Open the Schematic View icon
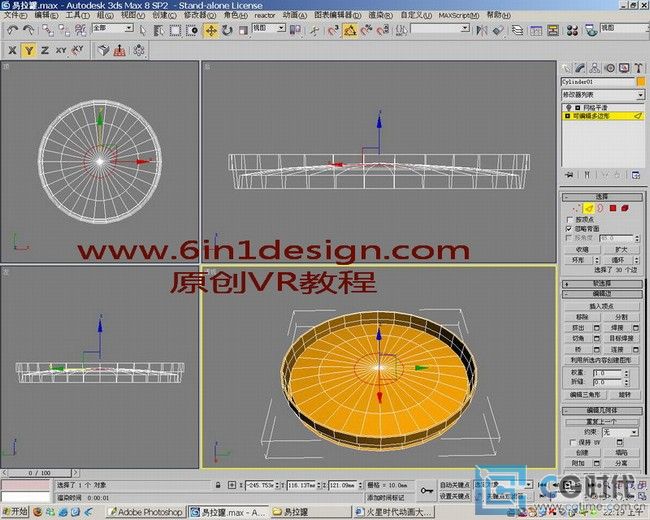 click(x=553, y=30)
